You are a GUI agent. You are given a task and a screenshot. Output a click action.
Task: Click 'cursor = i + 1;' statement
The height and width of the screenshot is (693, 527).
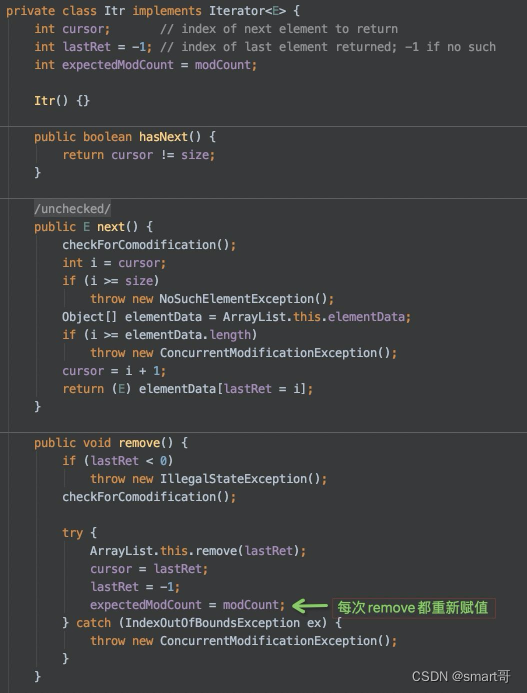point(114,371)
